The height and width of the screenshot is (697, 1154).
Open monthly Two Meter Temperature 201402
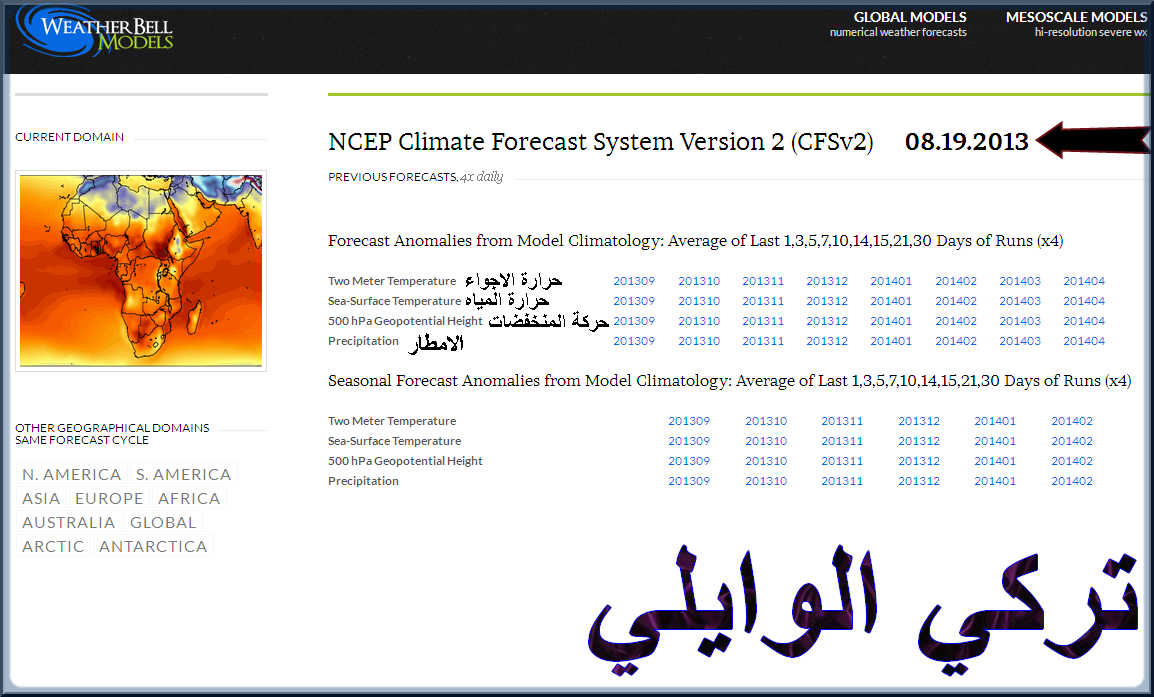[x=956, y=281]
